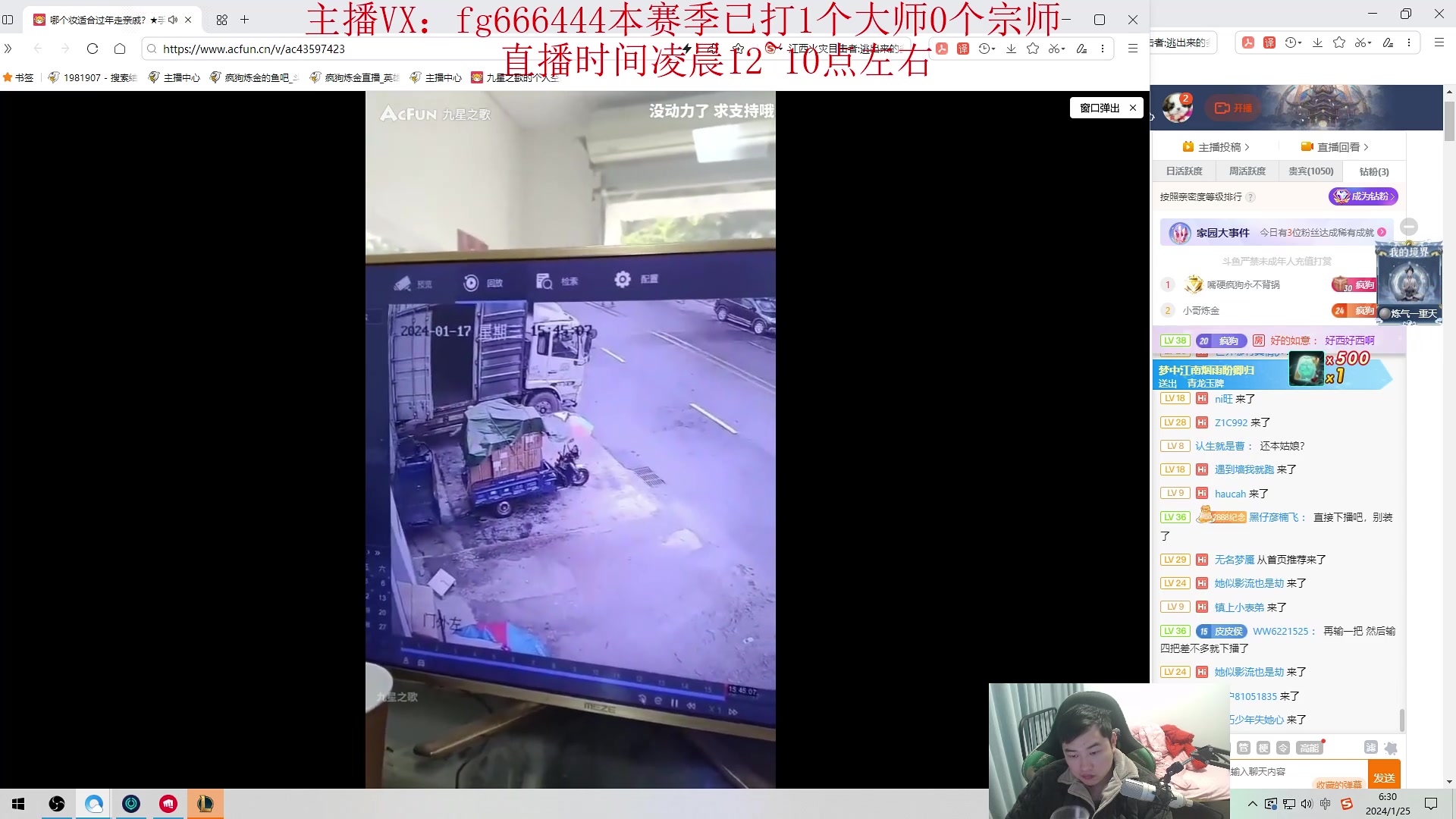Open history dropdown in front browser toolbar

(986, 49)
